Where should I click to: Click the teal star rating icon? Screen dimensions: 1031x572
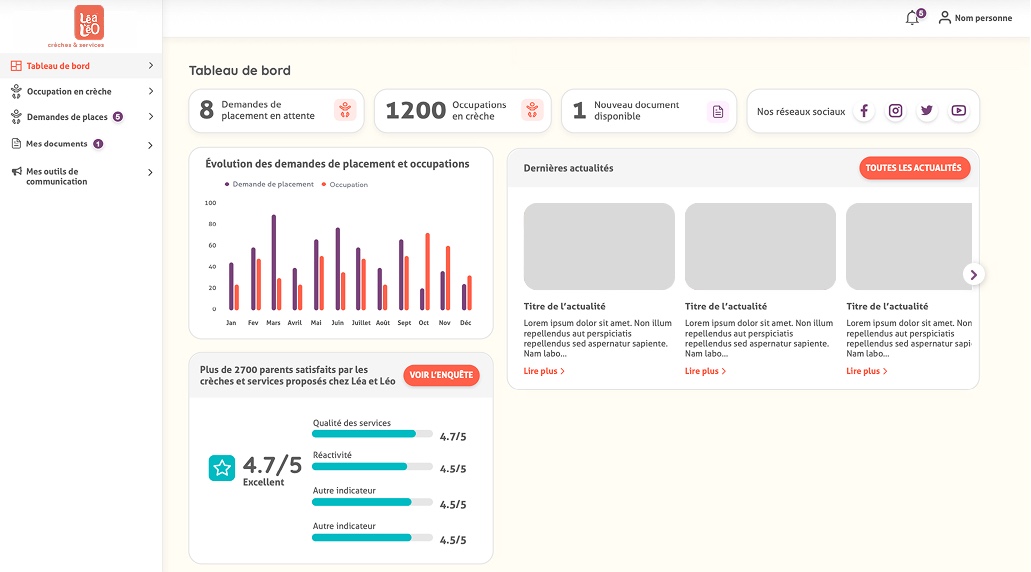pyautogui.click(x=222, y=468)
